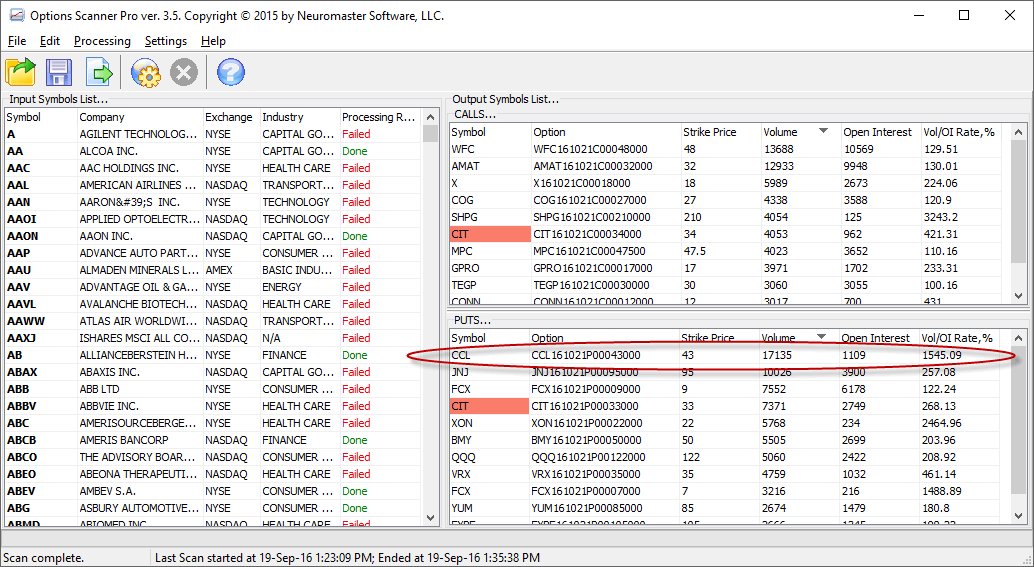Select VRX161021P00035000 put option
The height and width of the screenshot is (567, 1034).
coord(586,474)
